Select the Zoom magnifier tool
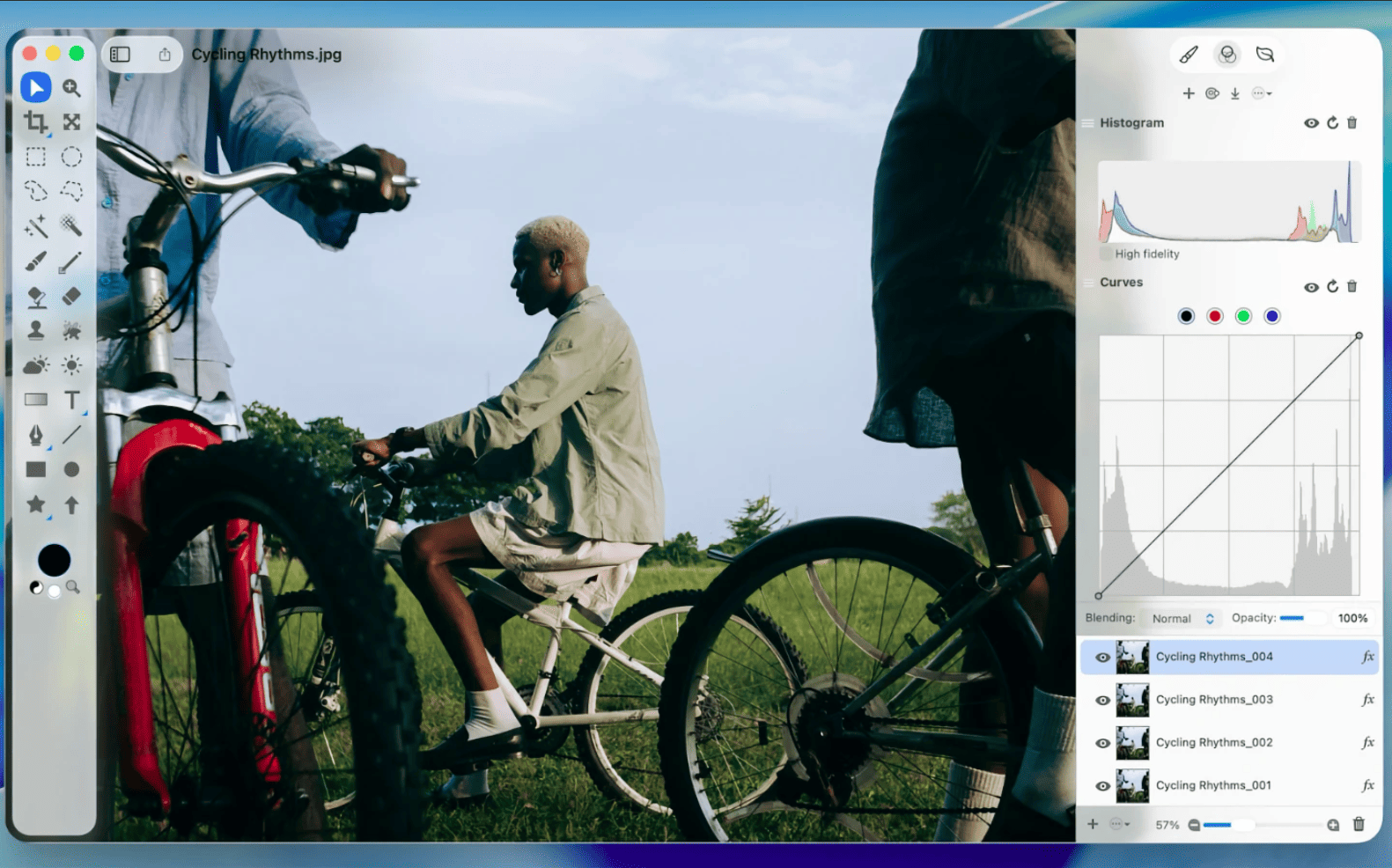The image size is (1392, 868). click(x=71, y=88)
